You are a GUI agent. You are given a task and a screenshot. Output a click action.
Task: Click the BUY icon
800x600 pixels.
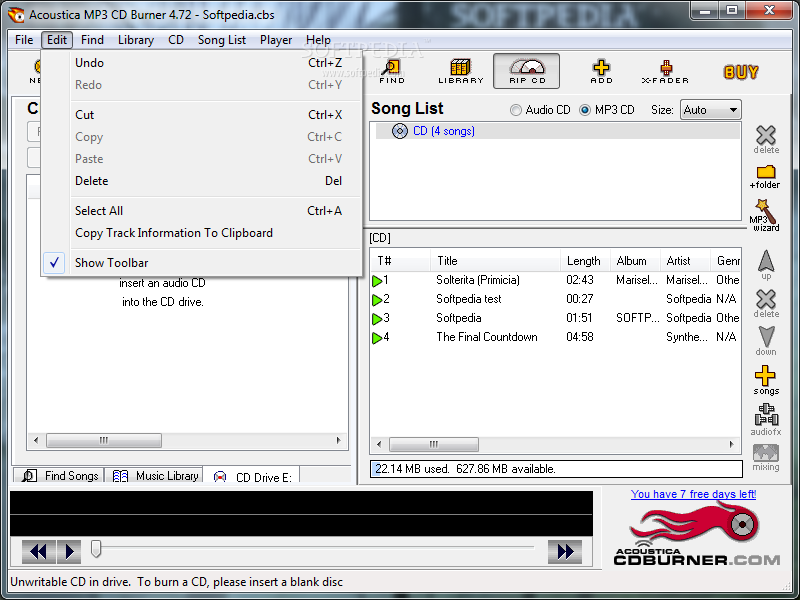(741, 72)
